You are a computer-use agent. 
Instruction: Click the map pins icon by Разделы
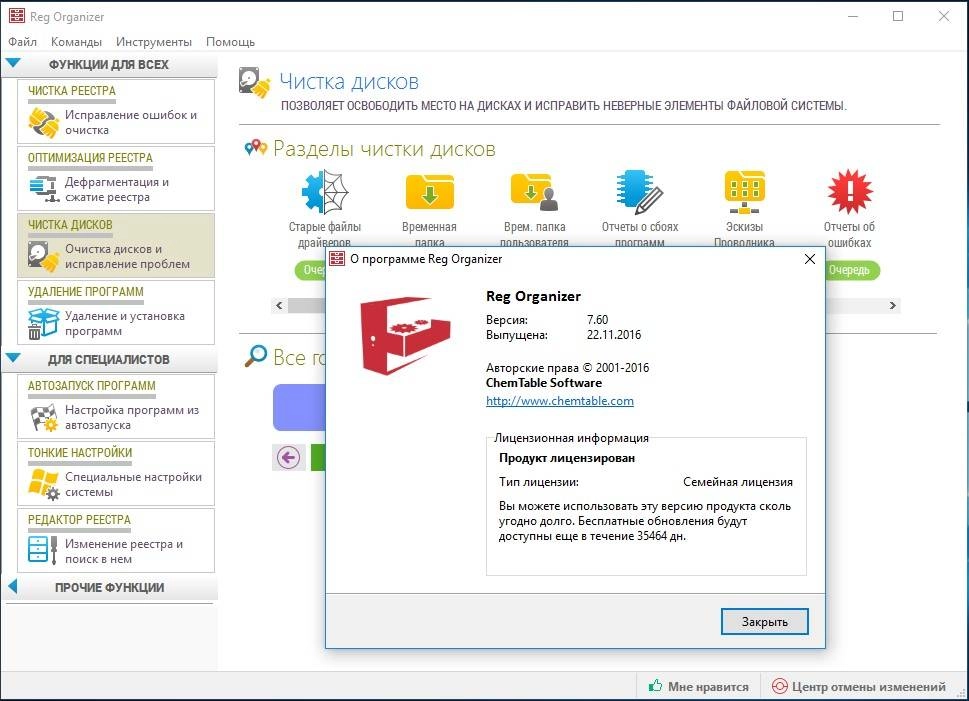[x=255, y=148]
